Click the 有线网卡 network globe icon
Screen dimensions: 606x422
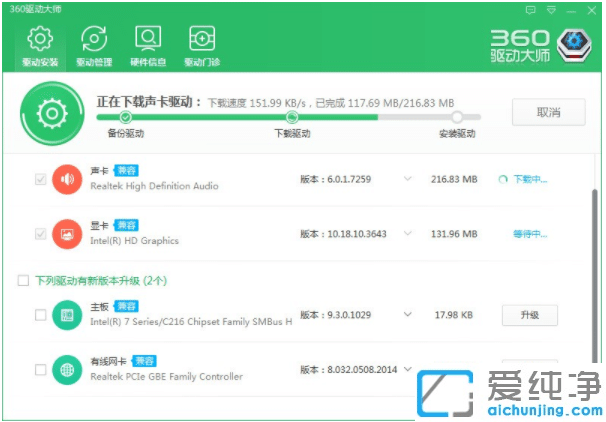pyautogui.click(x=67, y=369)
